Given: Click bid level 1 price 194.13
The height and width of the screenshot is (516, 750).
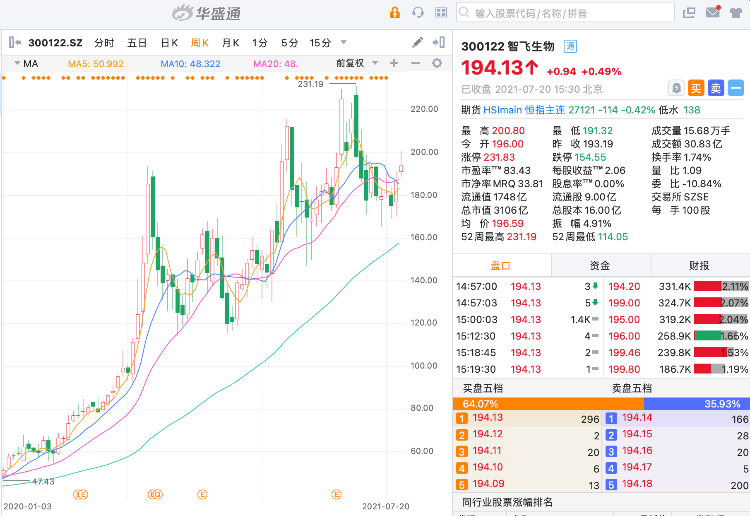Looking at the screenshot, I should point(488,418).
